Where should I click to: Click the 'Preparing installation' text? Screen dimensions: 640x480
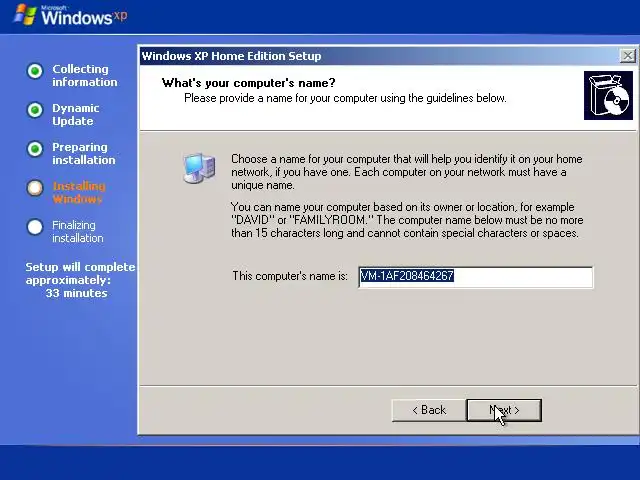click(x=84, y=153)
